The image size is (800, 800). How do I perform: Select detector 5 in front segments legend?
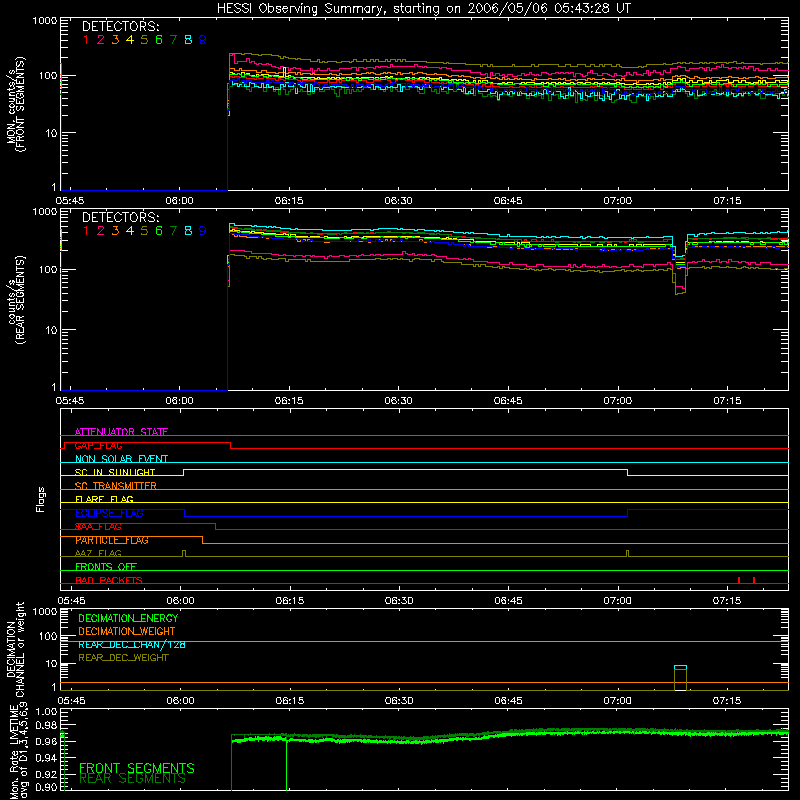pyautogui.click(x=144, y=40)
